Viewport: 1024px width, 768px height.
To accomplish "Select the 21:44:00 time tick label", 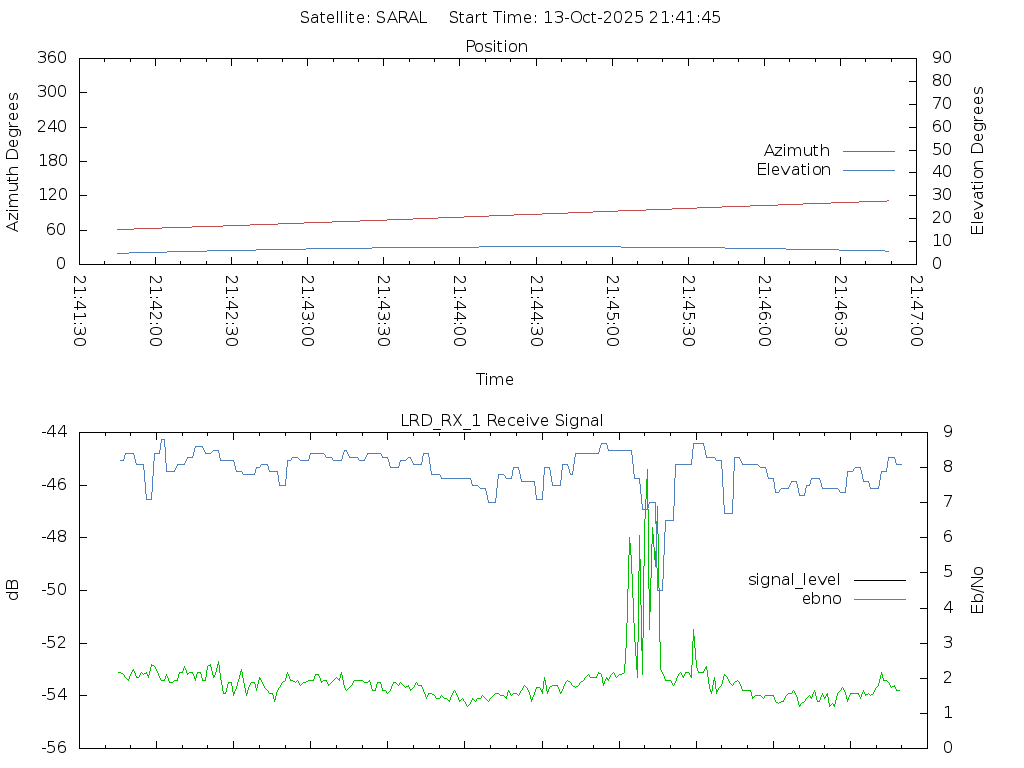I will click(x=459, y=311).
